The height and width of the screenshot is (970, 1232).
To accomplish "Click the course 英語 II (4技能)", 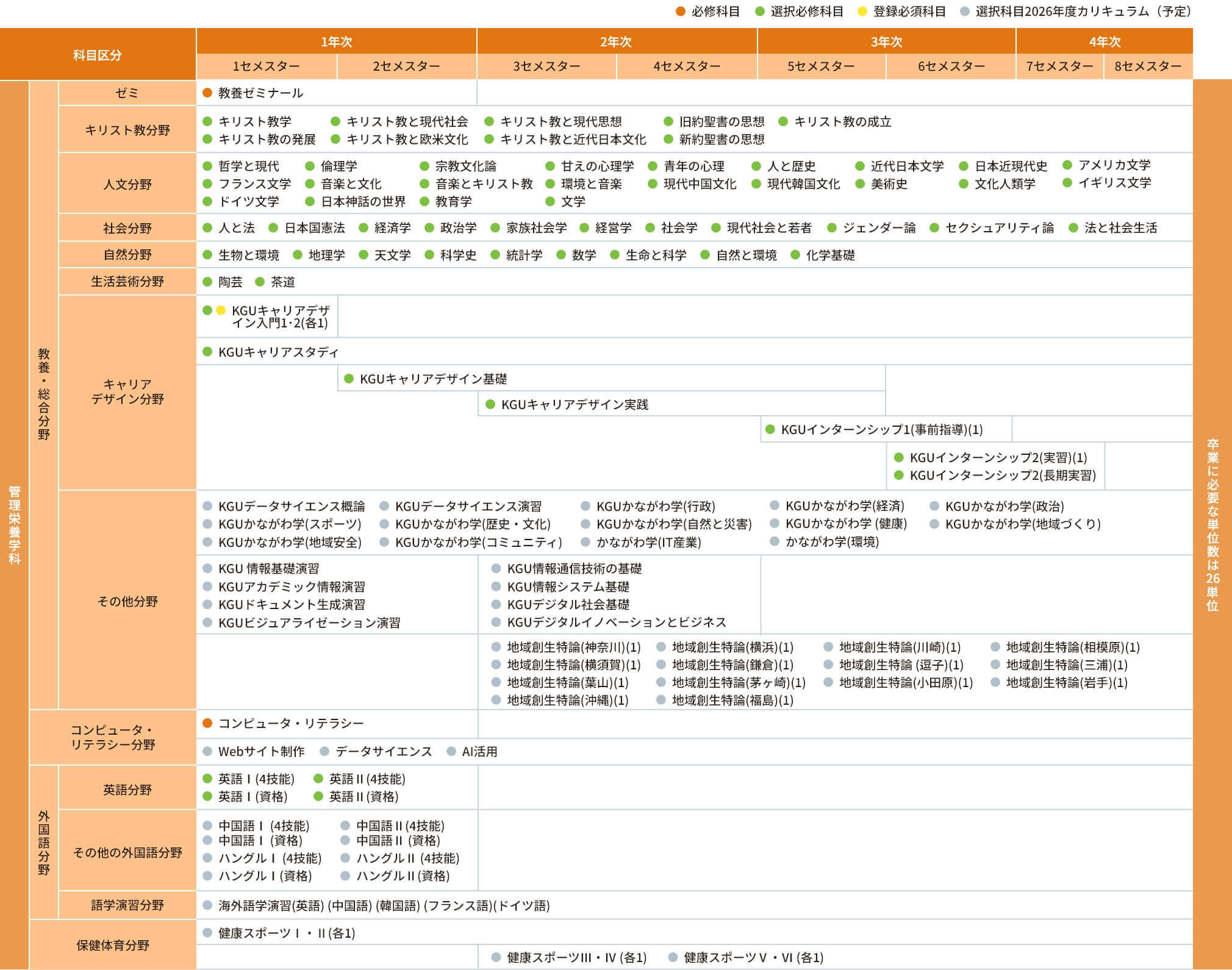I will point(367,779).
